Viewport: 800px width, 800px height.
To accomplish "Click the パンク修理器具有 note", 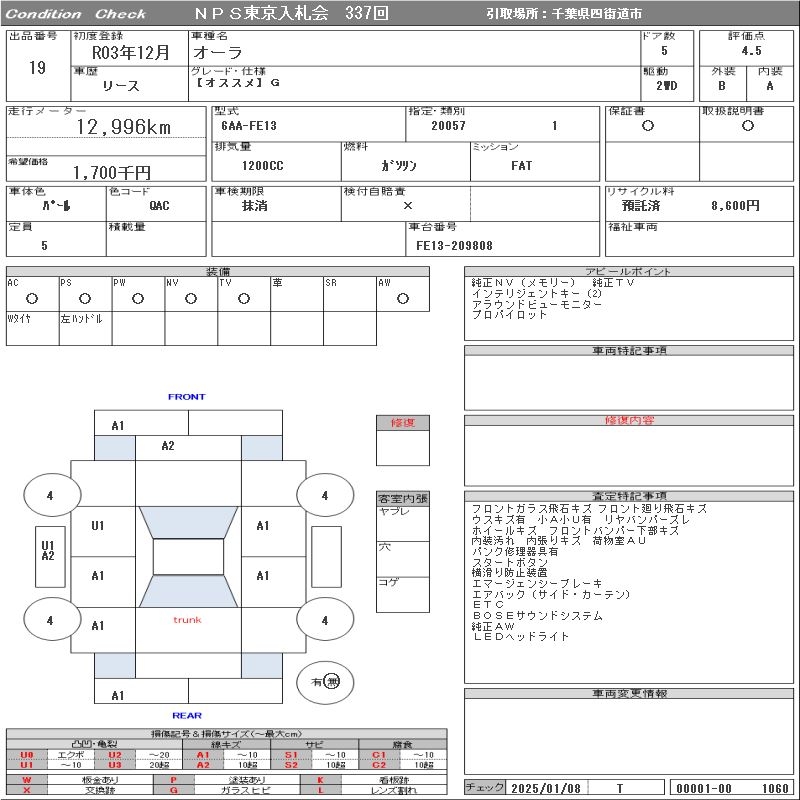I will (x=515, y=552).
